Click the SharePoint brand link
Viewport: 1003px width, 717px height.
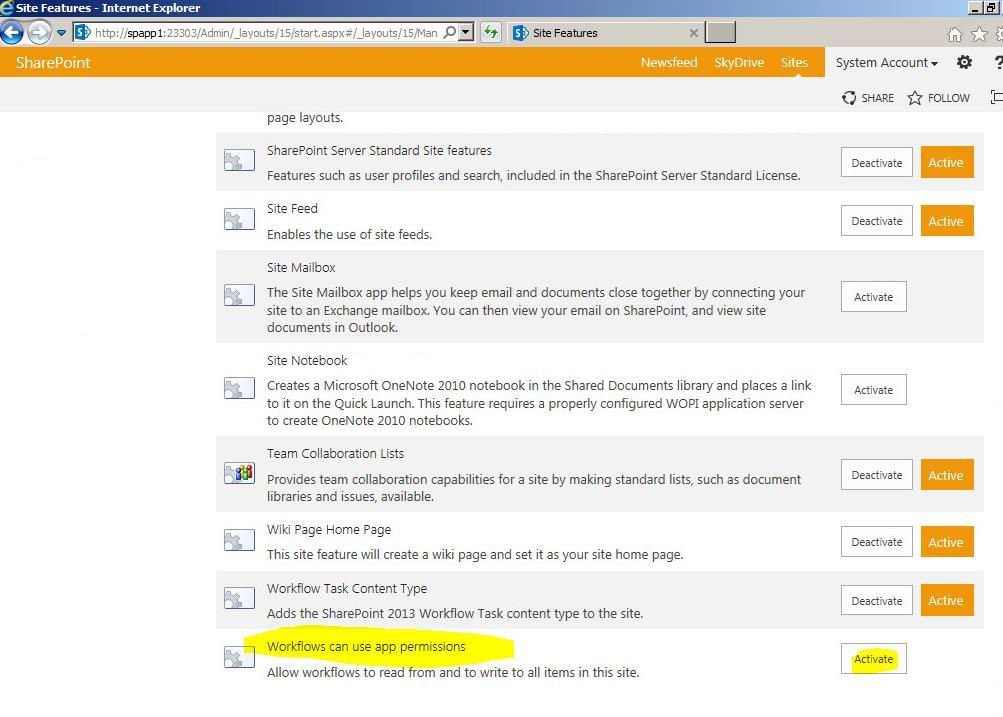53,63
